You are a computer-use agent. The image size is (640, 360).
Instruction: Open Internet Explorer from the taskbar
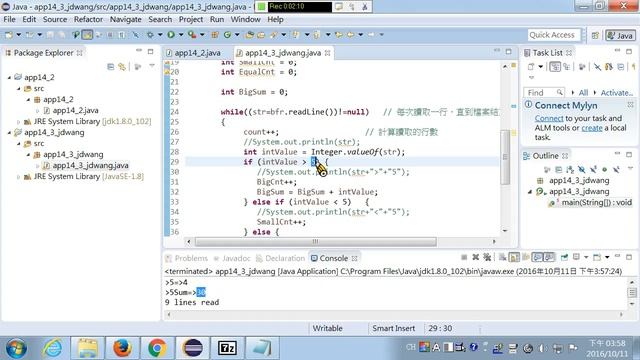[x=53, y=348]
